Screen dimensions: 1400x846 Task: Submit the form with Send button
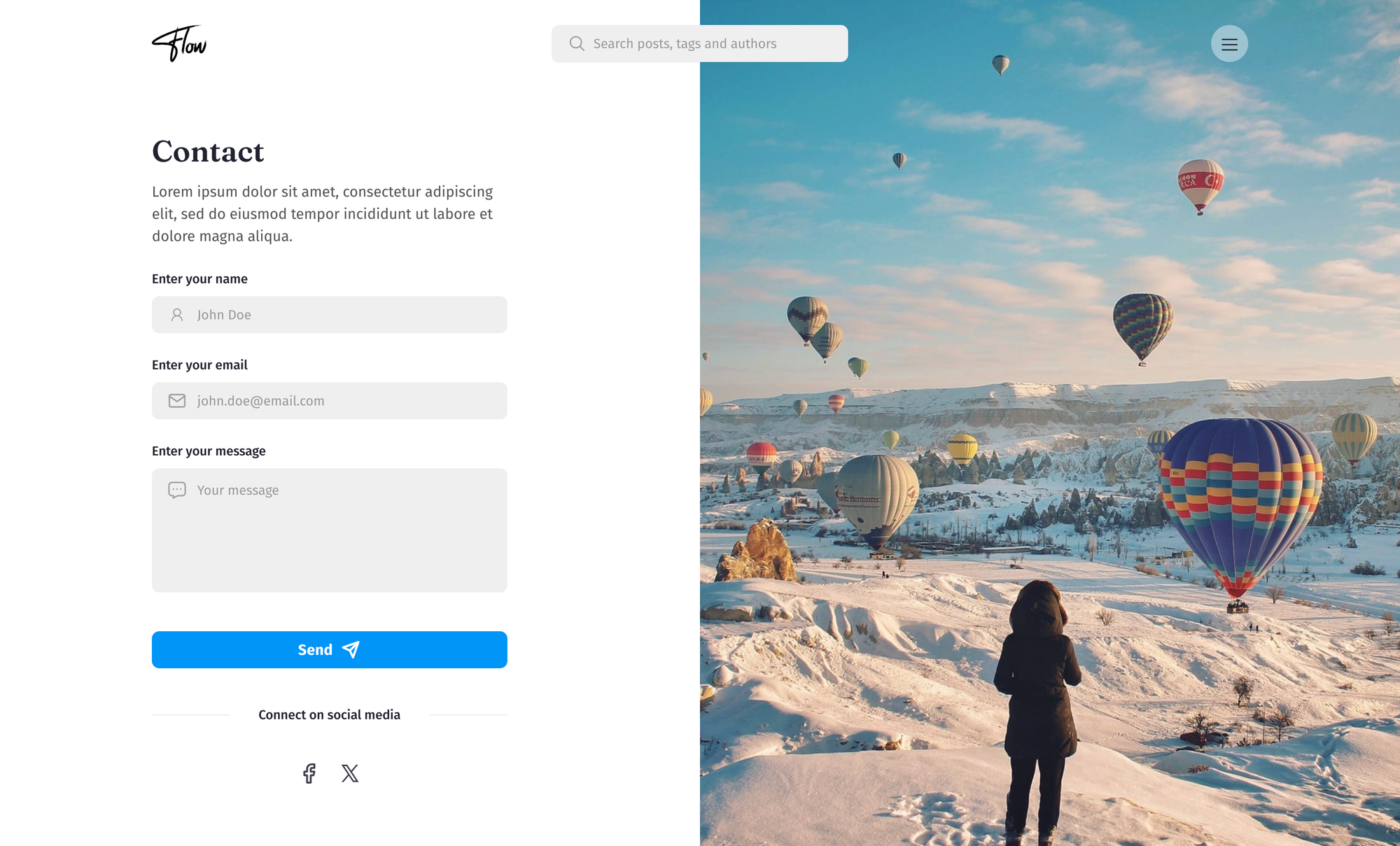point(330,649)
